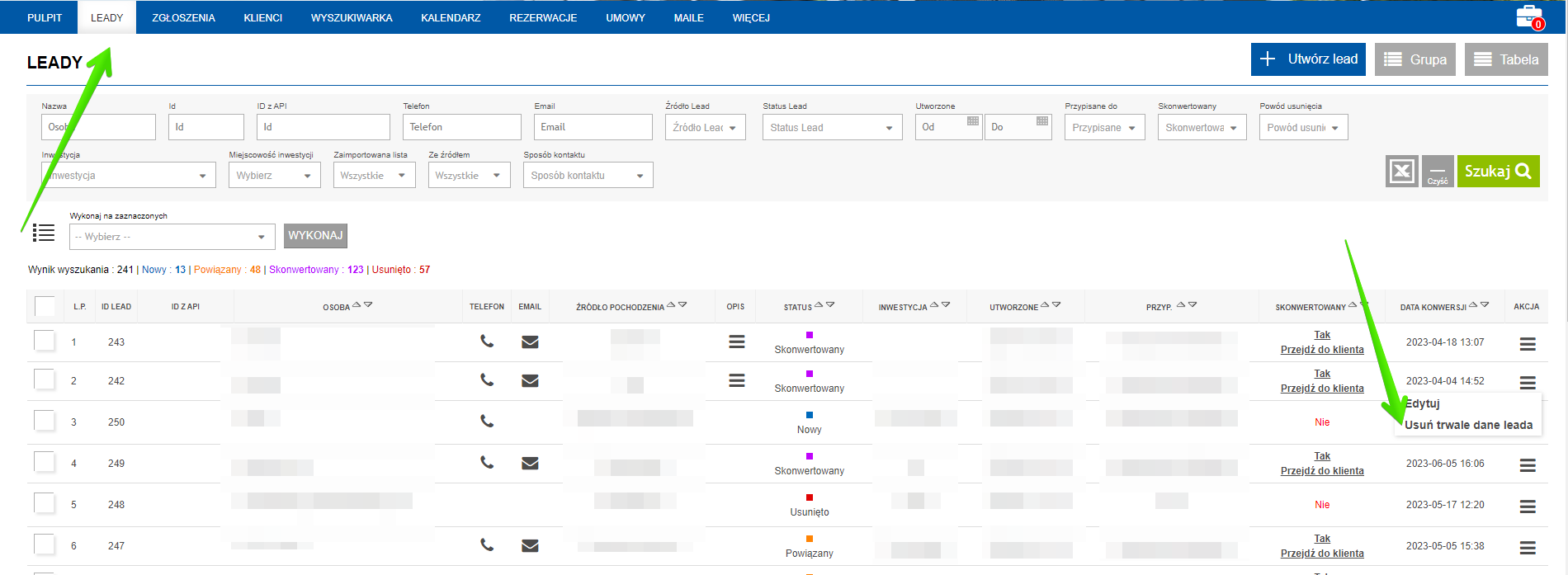This screenshot has height=575, width=1568.
Task: Click the Telefon filter field
Action: click(462, 127)
